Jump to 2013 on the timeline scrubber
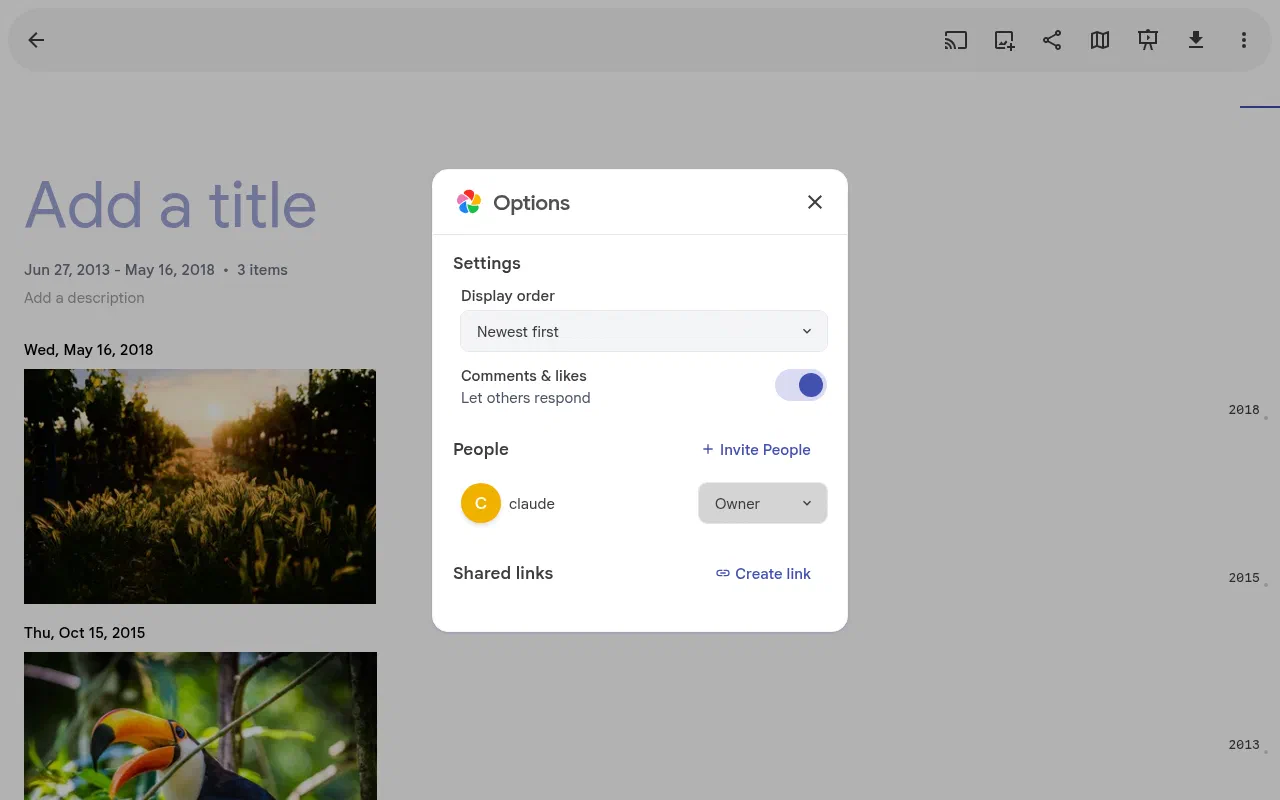The image size is (1280, 800). pyautogui.click(x=1244, y=745)
